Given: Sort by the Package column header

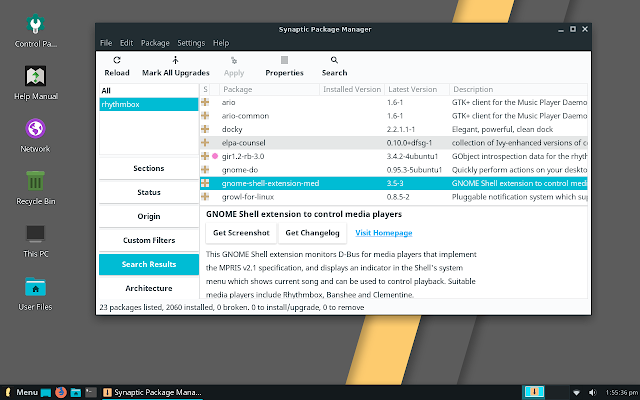Looking at the screenshot, I should coord(269,89).
